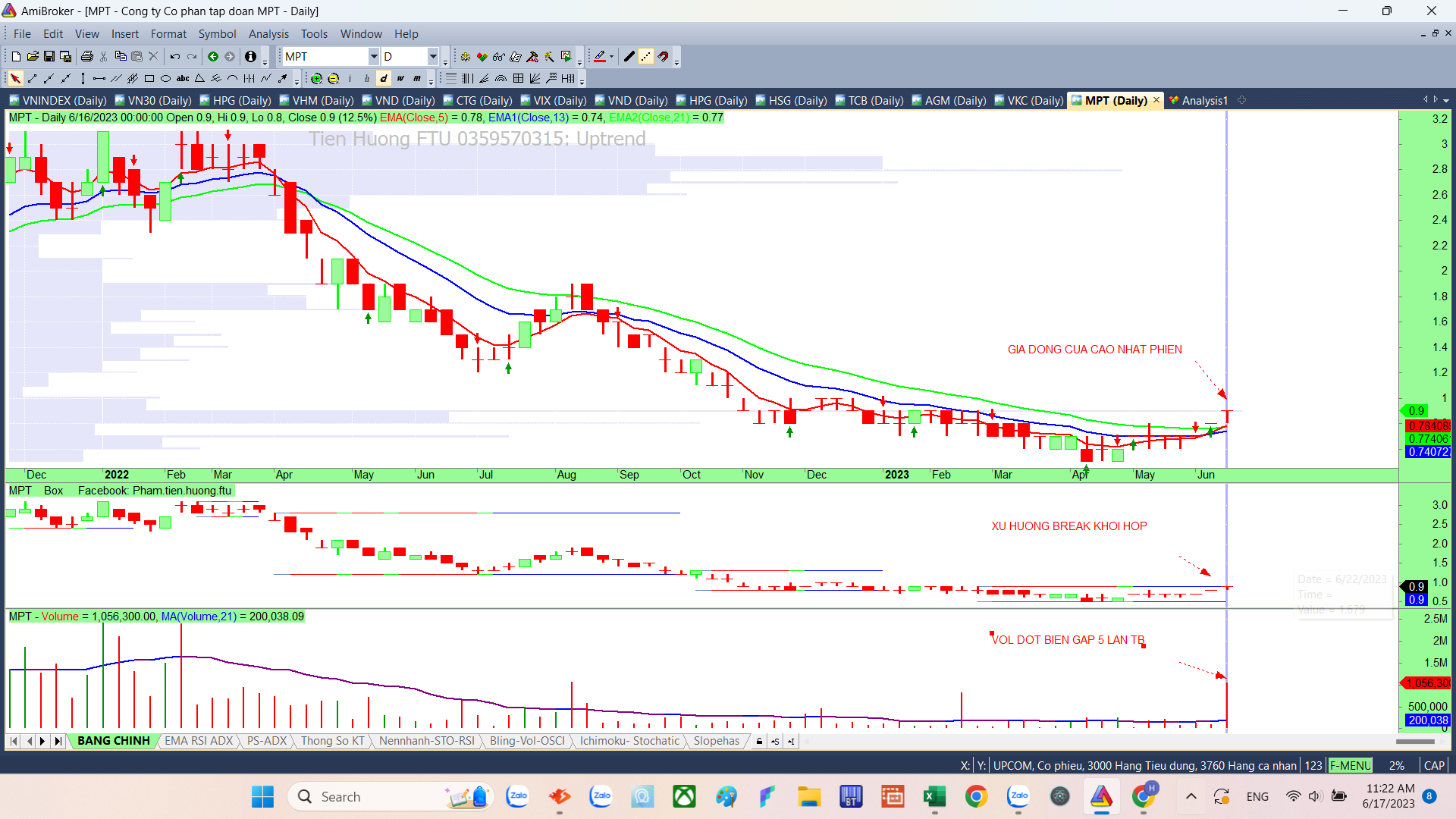Image resolution: width=1456 pixels, height=819 pixels.
Task: Click the Print icon in toolbar
Action: click(x=86, y=57)
